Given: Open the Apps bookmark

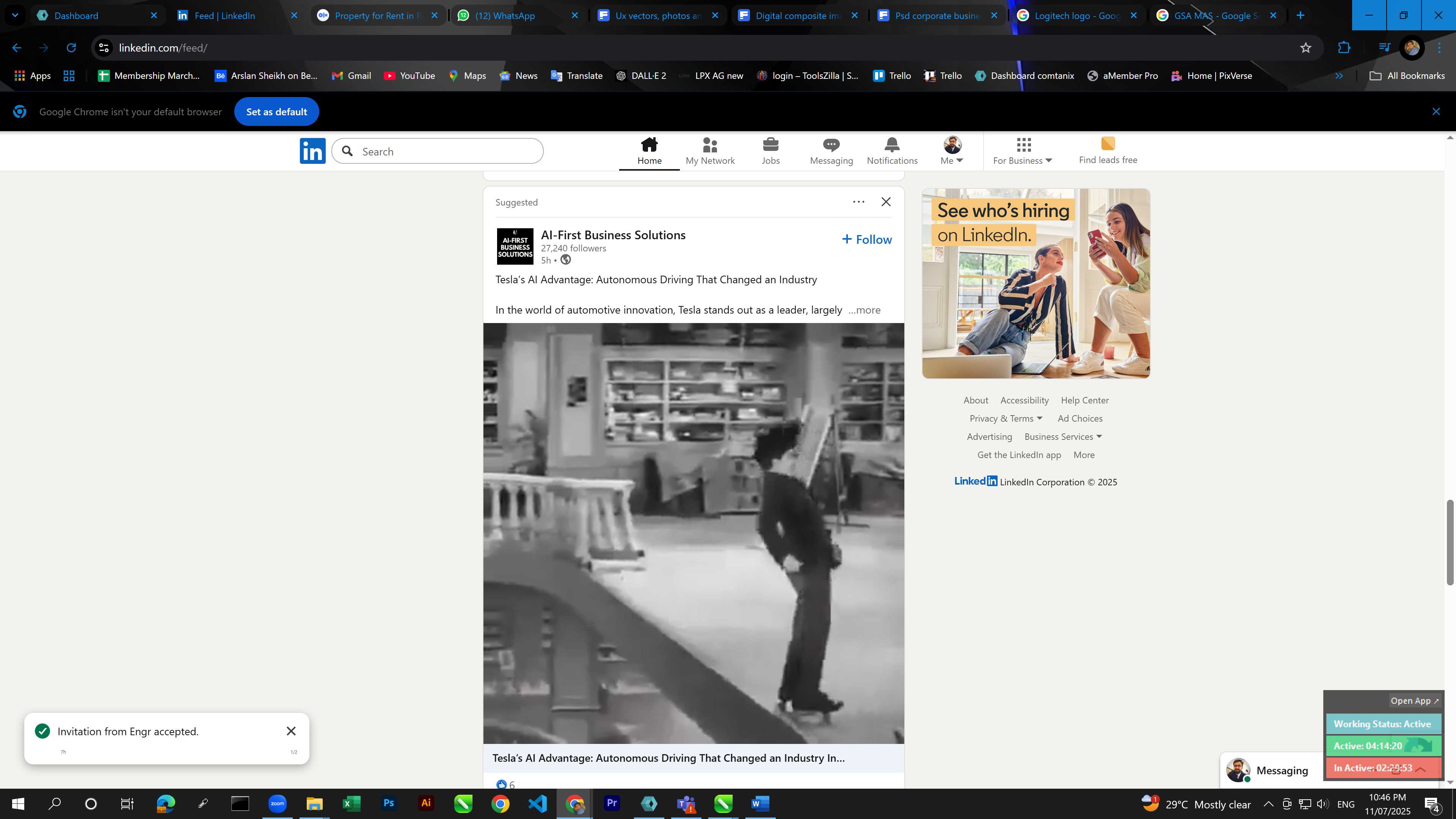Looking at the screenshot, I should (x=33, y=76).
